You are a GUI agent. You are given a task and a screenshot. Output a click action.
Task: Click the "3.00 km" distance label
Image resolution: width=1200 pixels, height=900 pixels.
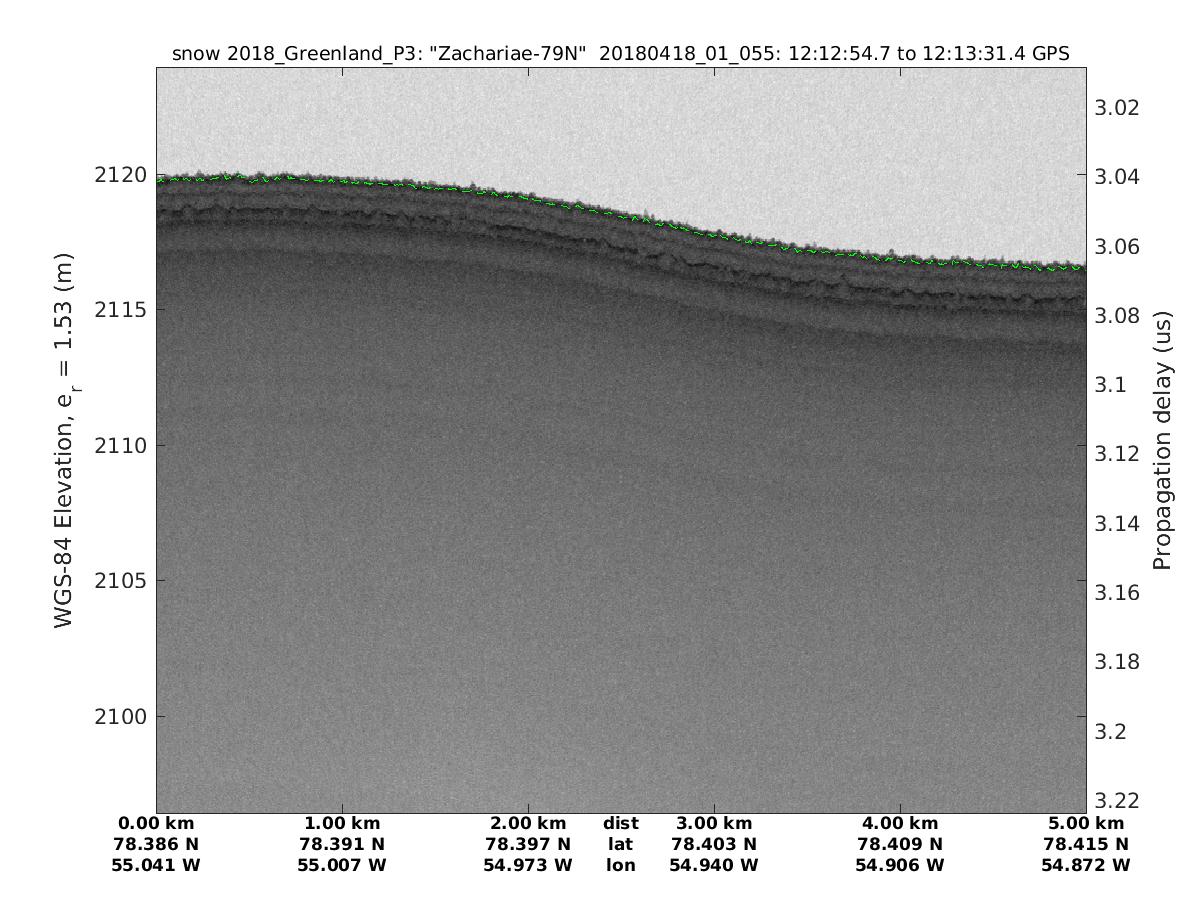[x=714, y=824]
